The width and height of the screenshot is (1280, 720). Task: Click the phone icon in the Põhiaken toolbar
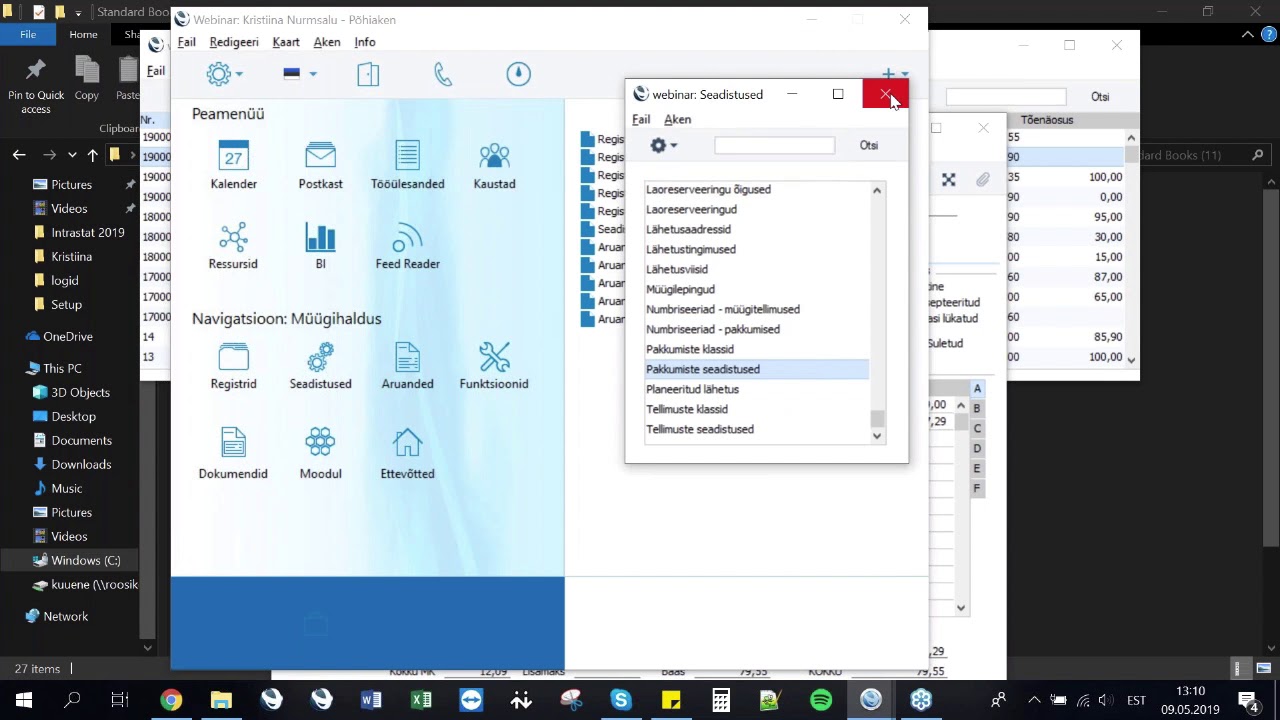(x=443, y=74)
